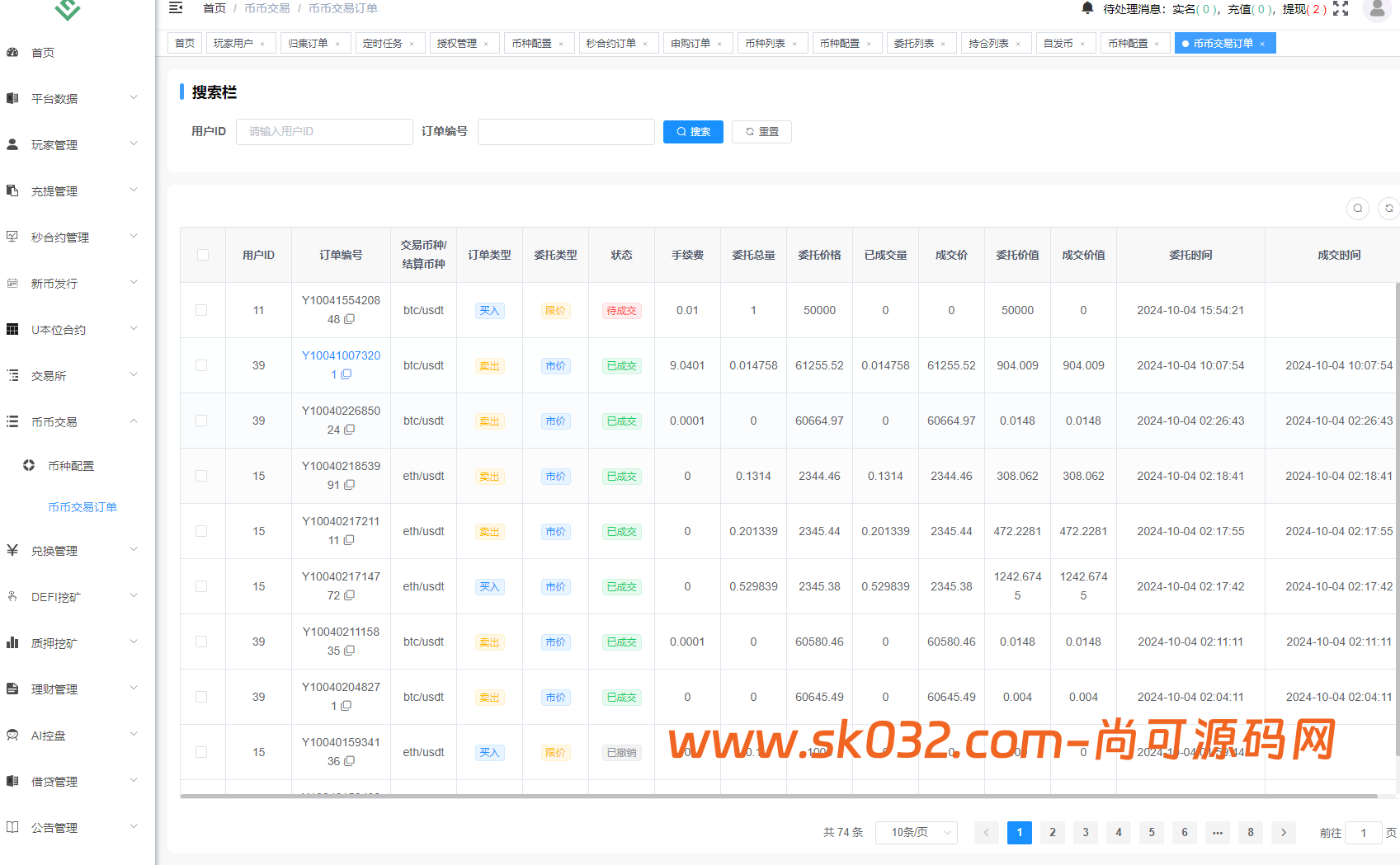Copy order number Y1004015934136
Image resolution: width=1400 pixels, height=865 pixels.
pyautogui.click(x=350, y=761)
